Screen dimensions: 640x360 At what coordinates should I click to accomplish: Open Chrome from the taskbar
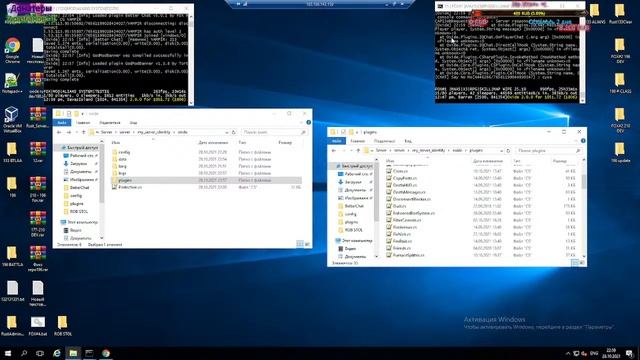(x=106, y=353)
